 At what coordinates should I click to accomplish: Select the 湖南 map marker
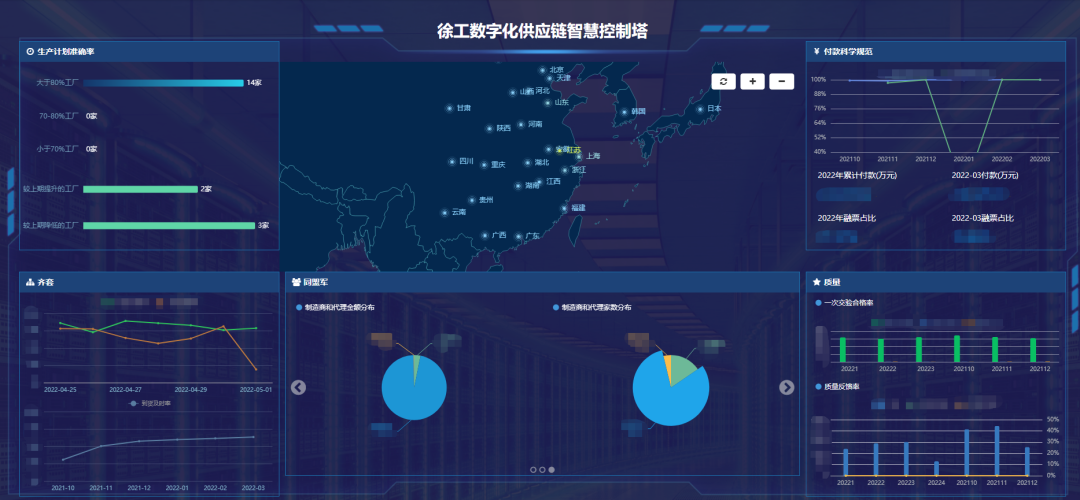point(518,186)
